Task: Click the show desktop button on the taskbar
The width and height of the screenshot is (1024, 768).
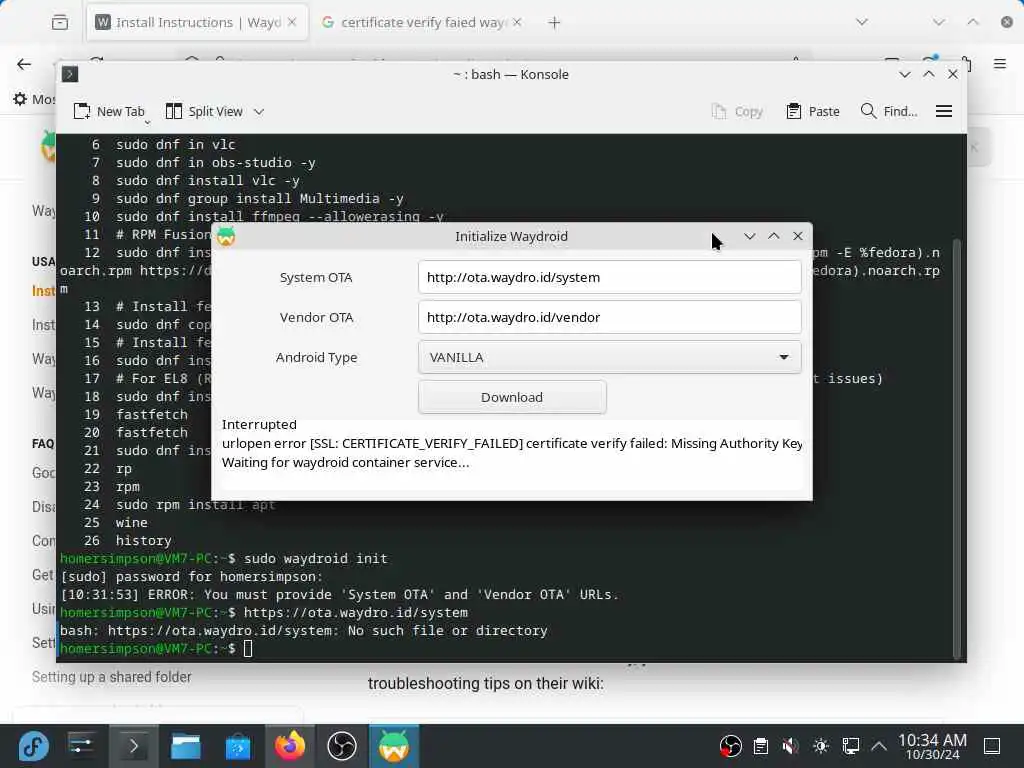Action: click(992, 746)
